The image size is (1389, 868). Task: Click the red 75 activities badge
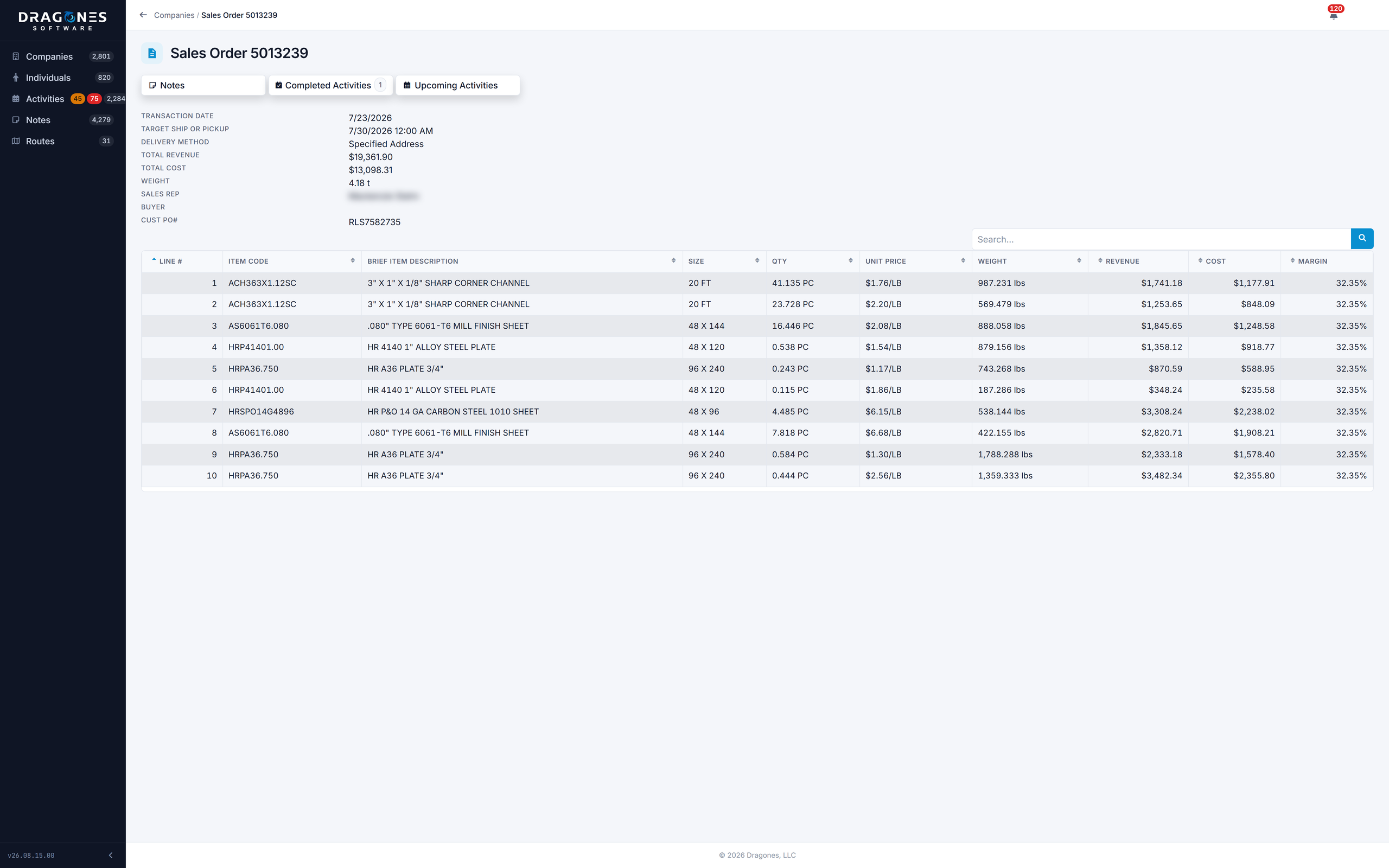pos(94,99)
